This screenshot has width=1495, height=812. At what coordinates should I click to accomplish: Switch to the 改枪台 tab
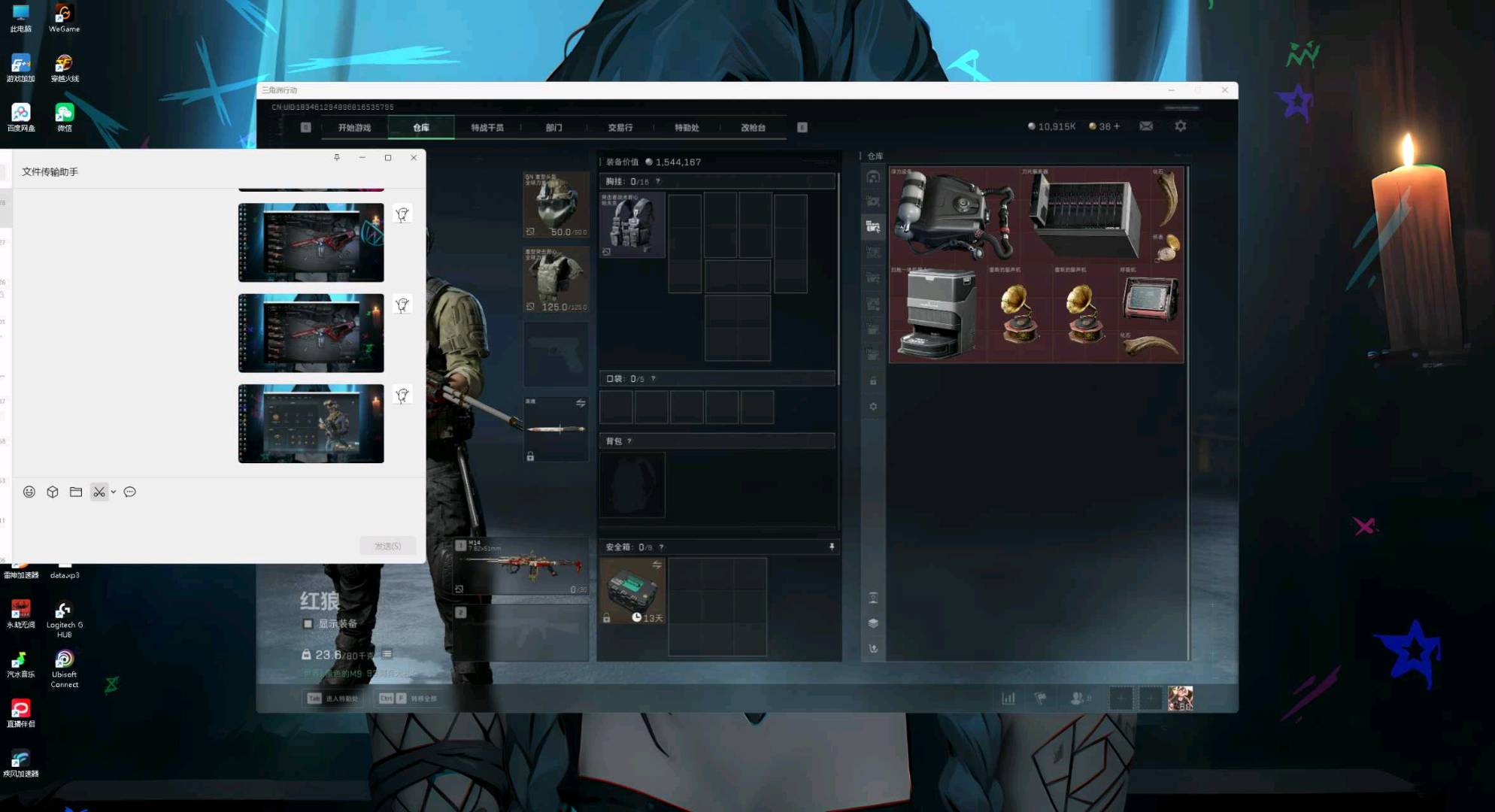(753, 128)
